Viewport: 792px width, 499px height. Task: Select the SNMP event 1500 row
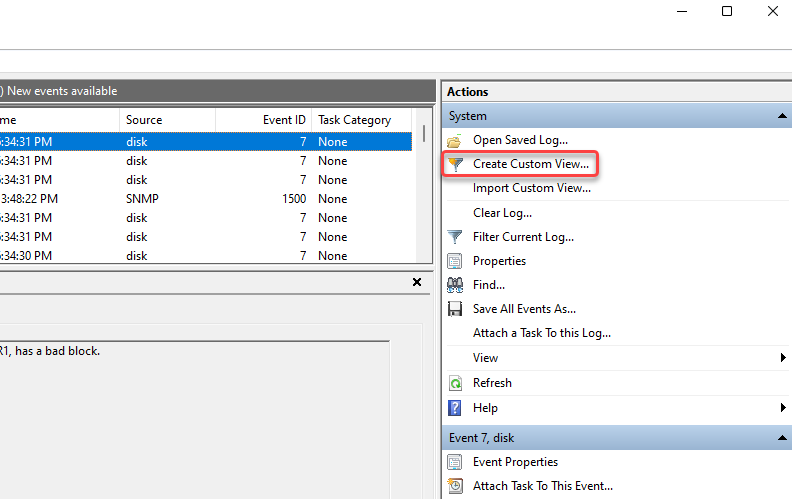tap(200, 199)
